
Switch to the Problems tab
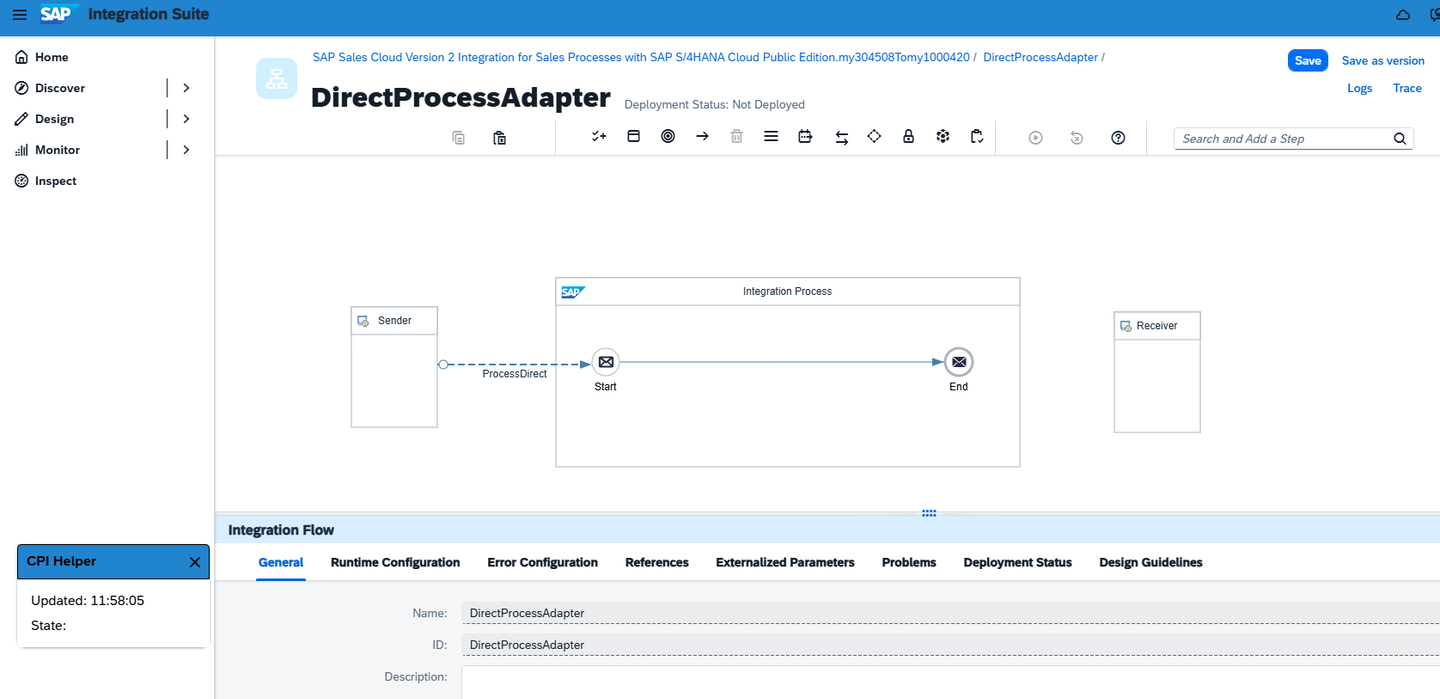[x=909, y=562]
